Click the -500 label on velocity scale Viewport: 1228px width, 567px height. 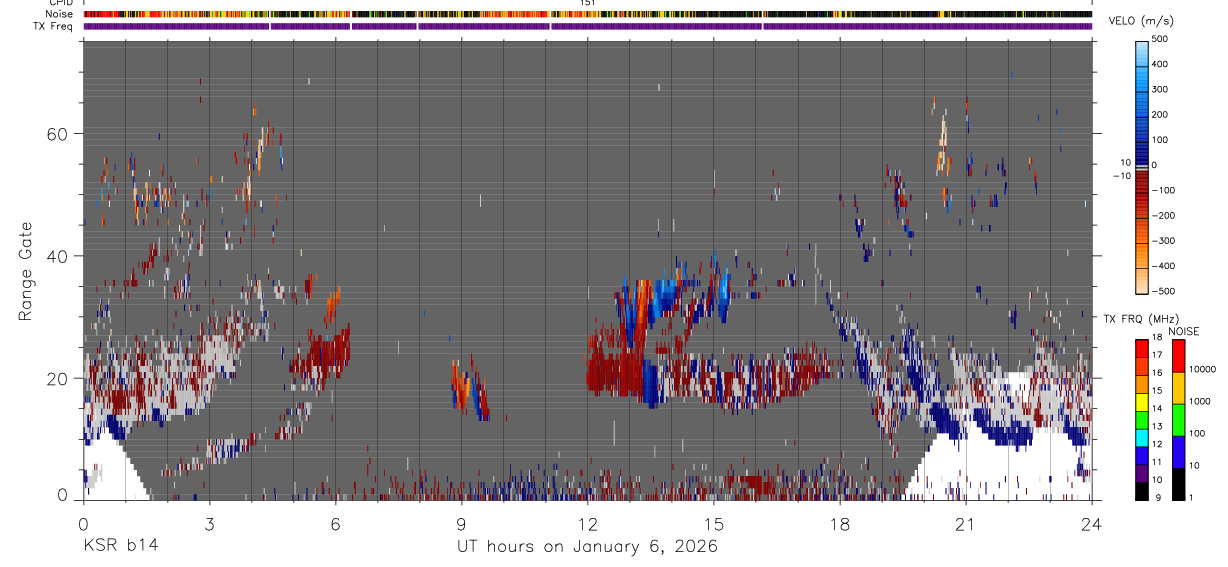click(1165, 291)
